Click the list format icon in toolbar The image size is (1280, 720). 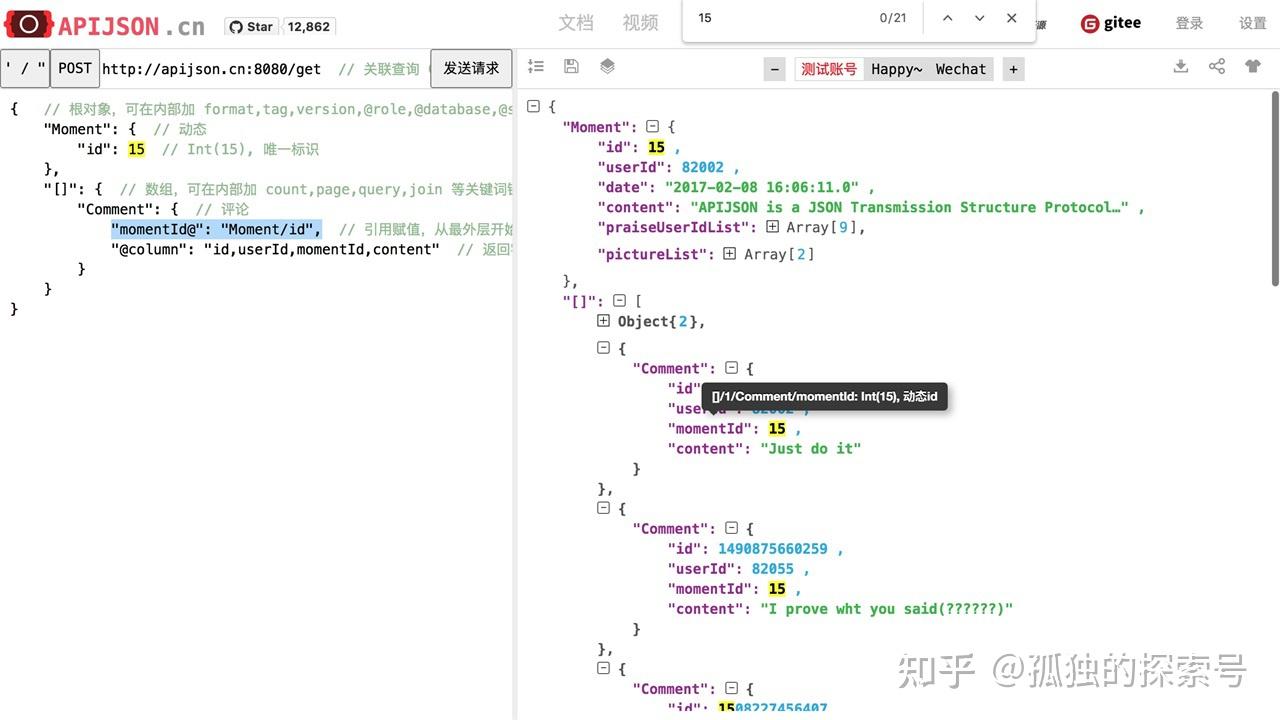click(536, 66)
